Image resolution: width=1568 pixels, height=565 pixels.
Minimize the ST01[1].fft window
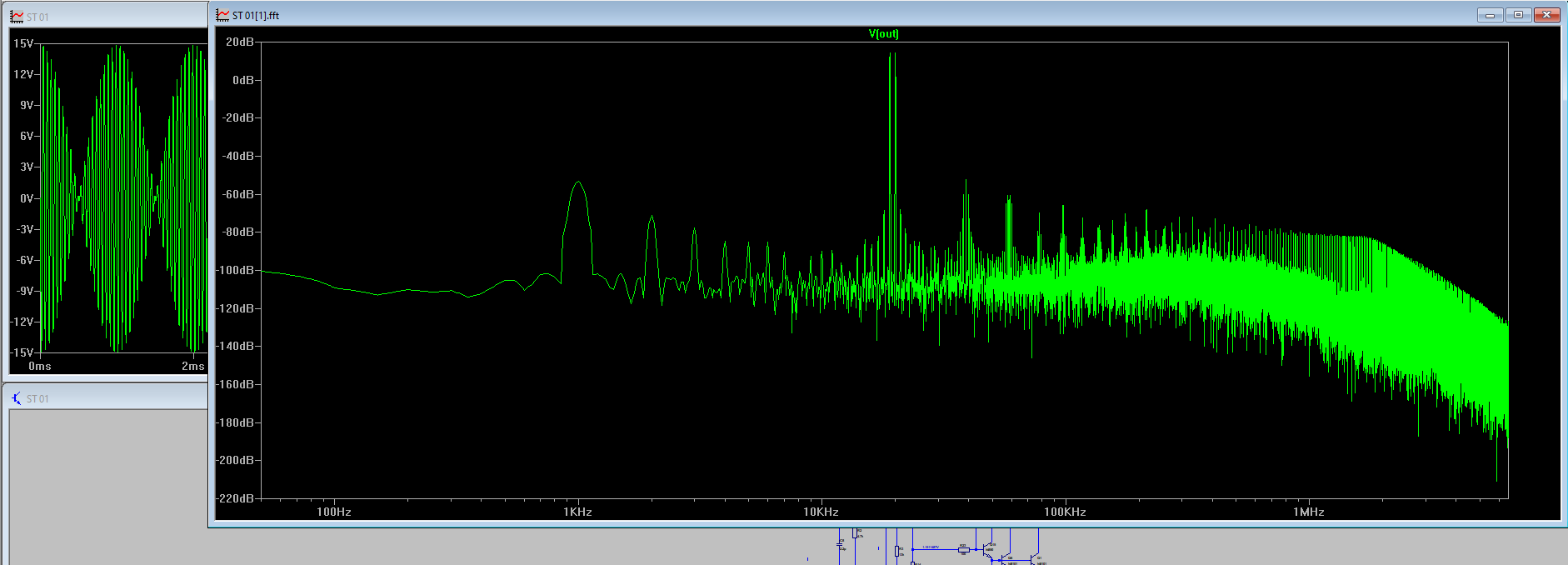pos(1490,15)
